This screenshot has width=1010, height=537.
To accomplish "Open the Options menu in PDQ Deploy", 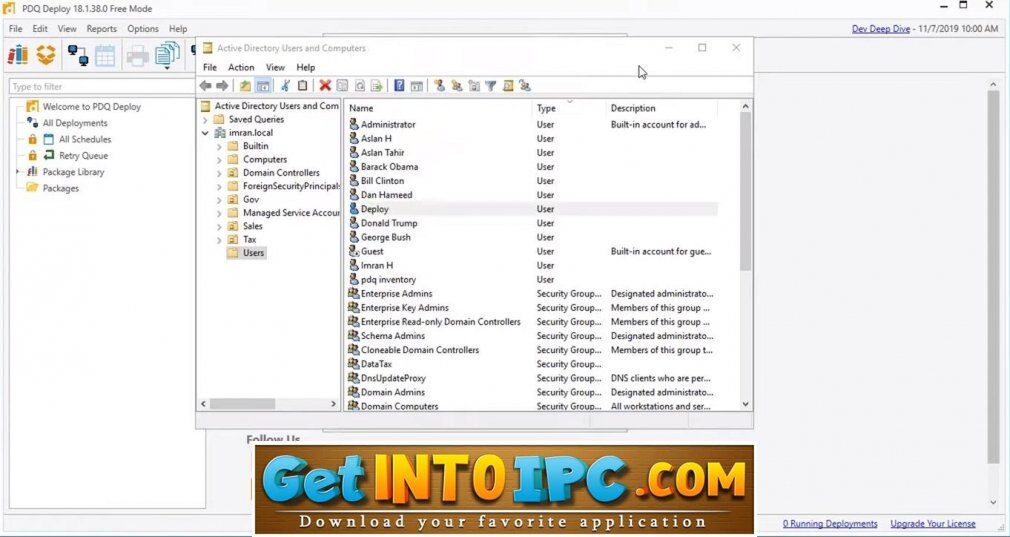I will (143, 29).
